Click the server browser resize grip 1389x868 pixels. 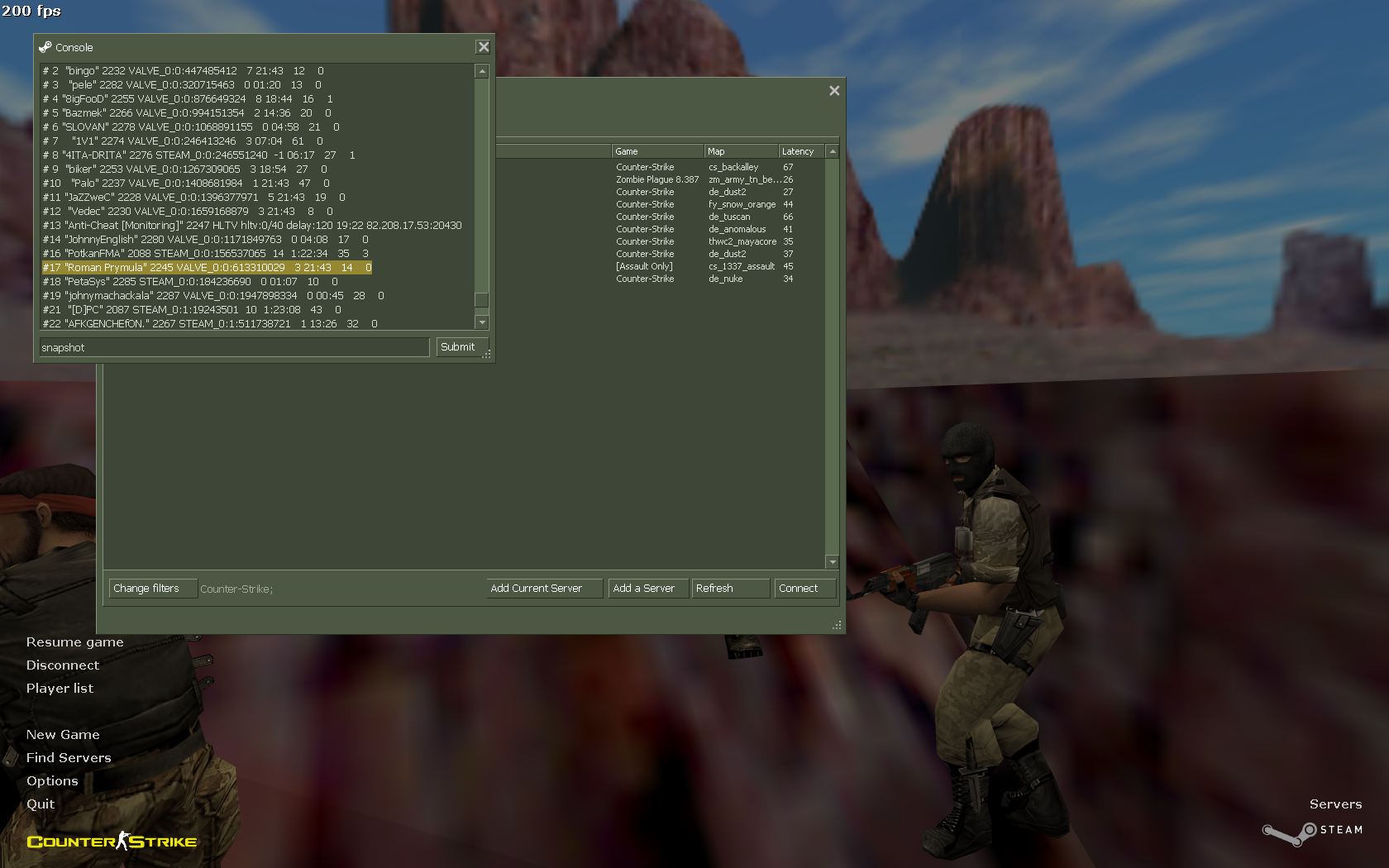pos(837,626)
